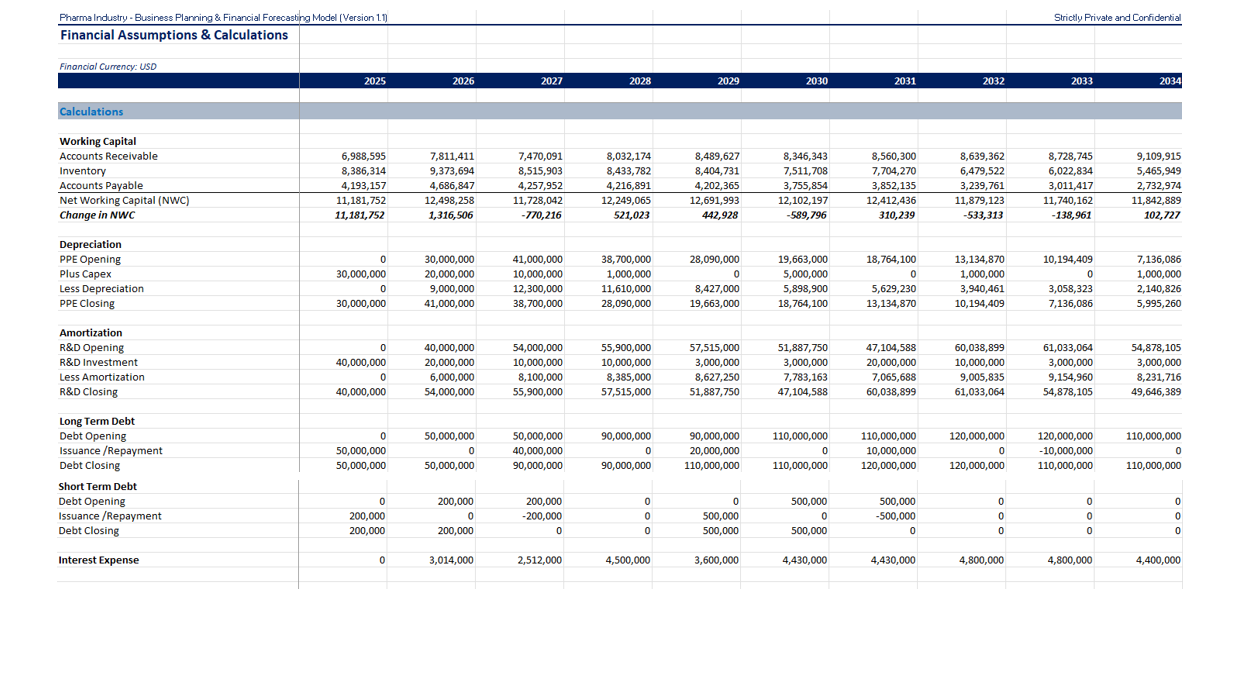
Task: Click the Financial Currency: USD note
Action: coord(108,67)
